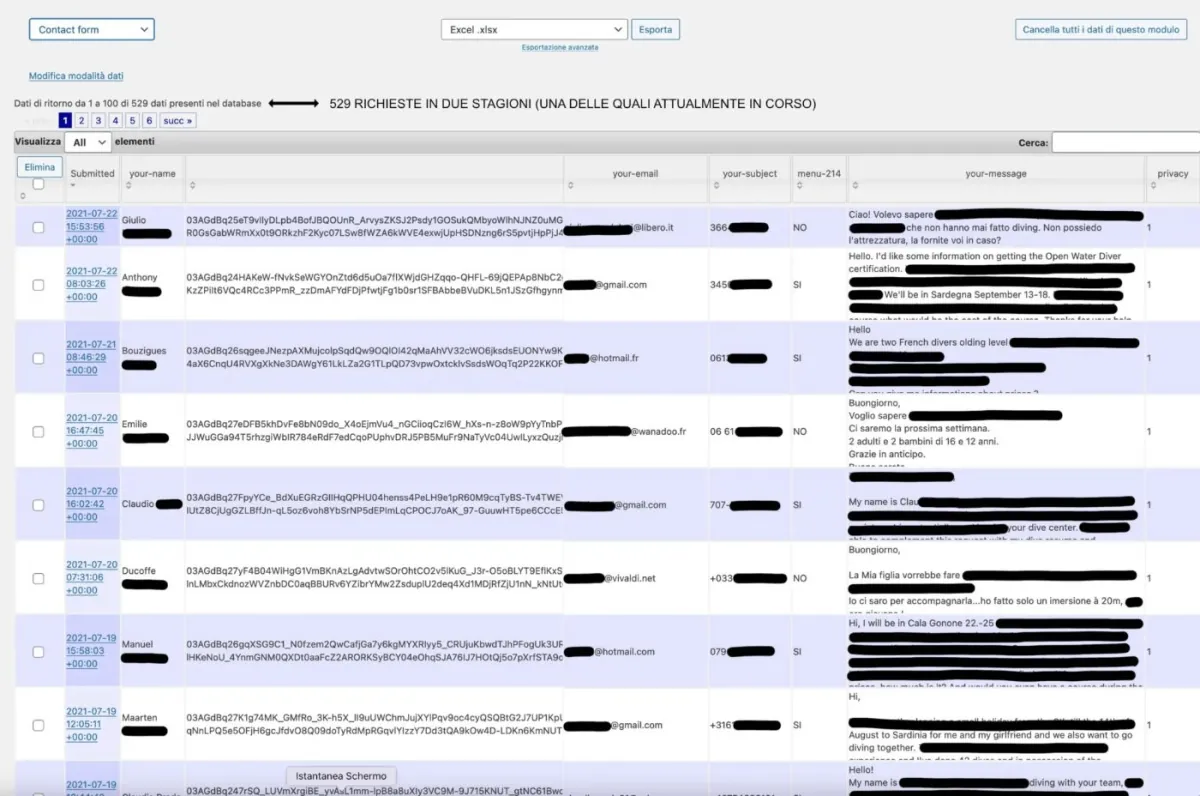Sort by the menu-214 column header
The height and width of the screenshot is (796, 1200).
(x=819, y=173)
